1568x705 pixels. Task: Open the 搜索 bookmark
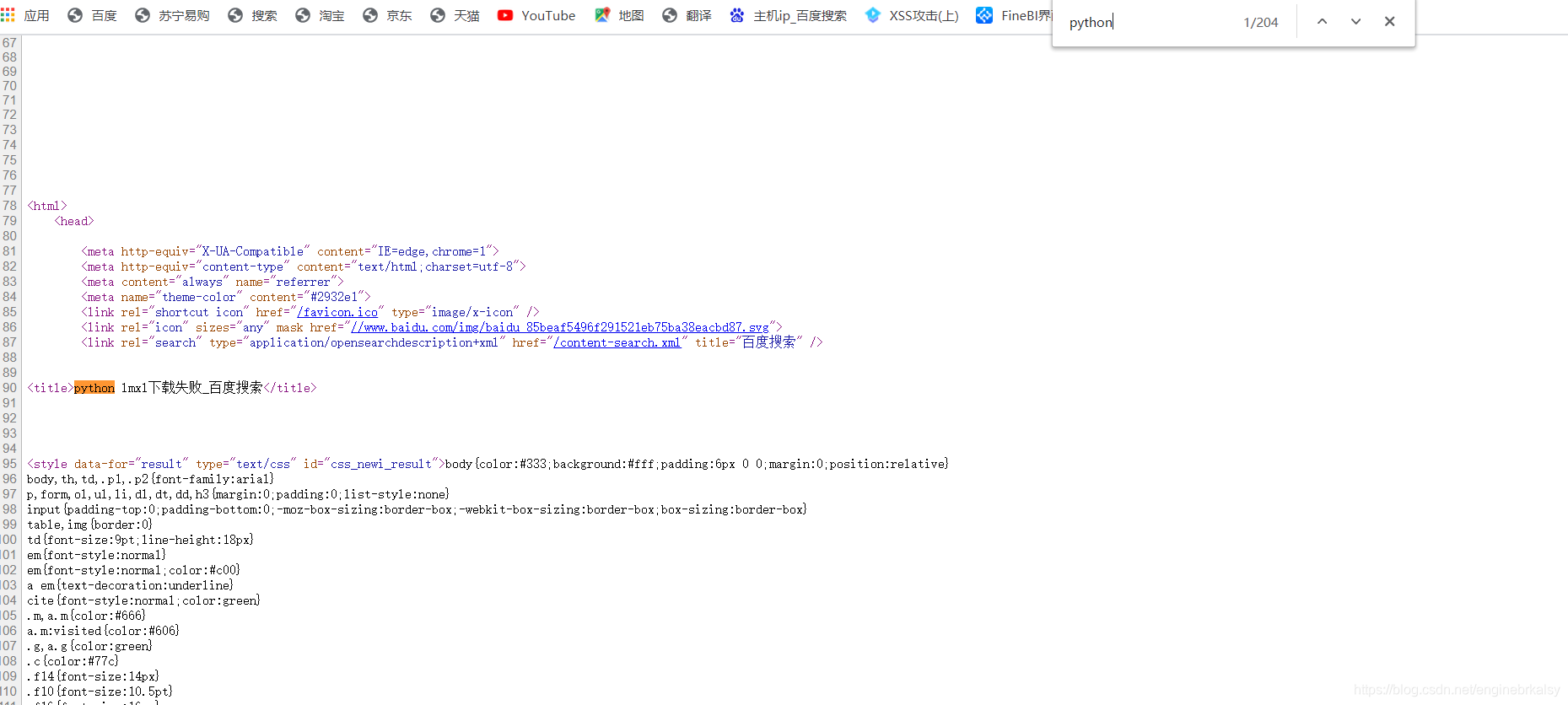coord(253,15)
